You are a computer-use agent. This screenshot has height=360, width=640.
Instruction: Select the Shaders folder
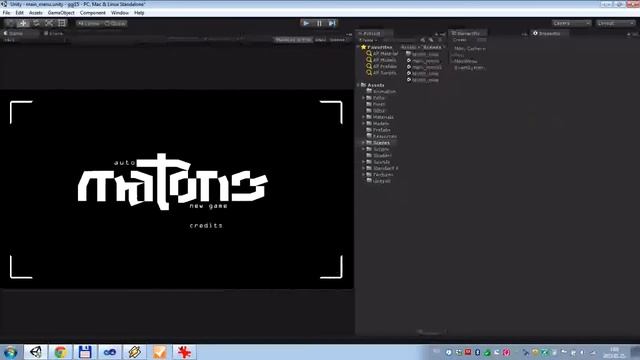379,156
